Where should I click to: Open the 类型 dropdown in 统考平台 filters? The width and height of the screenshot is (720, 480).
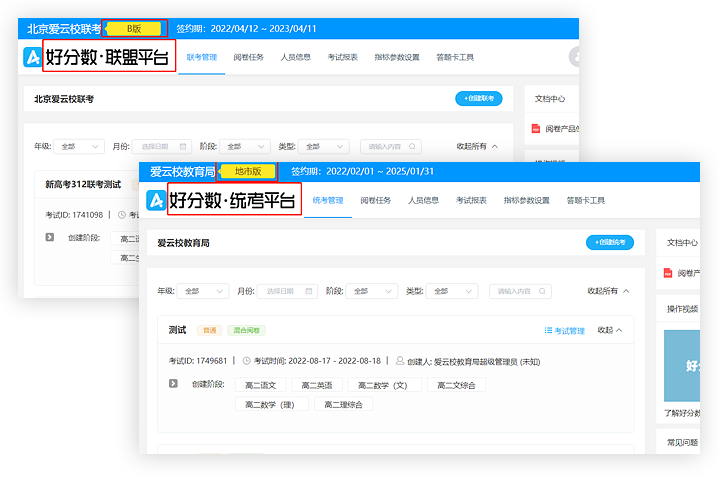pos(451,291)
